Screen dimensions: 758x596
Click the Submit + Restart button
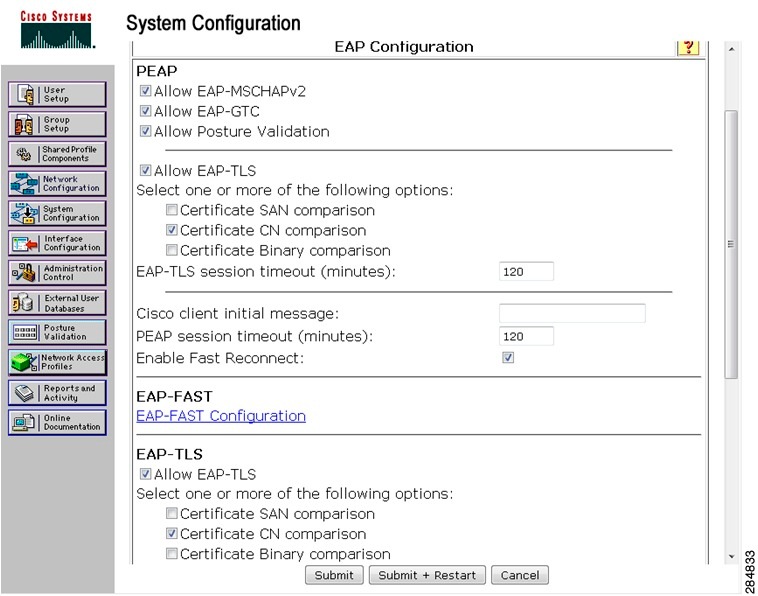pos(427,575)
